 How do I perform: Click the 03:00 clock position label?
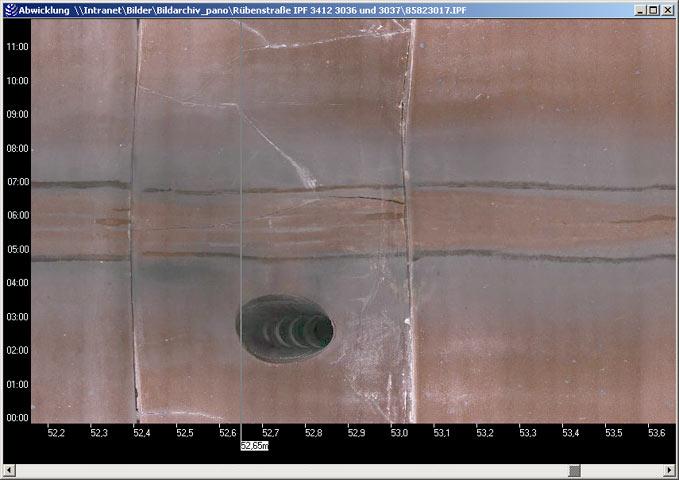[16, 317]
